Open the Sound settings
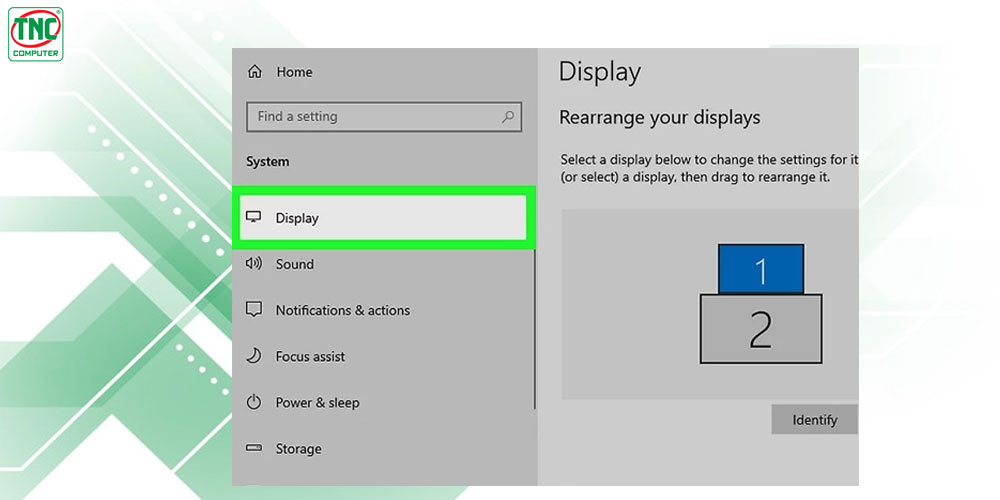The width and height of the screenshot is (1000, 500). tap(383, 264)
